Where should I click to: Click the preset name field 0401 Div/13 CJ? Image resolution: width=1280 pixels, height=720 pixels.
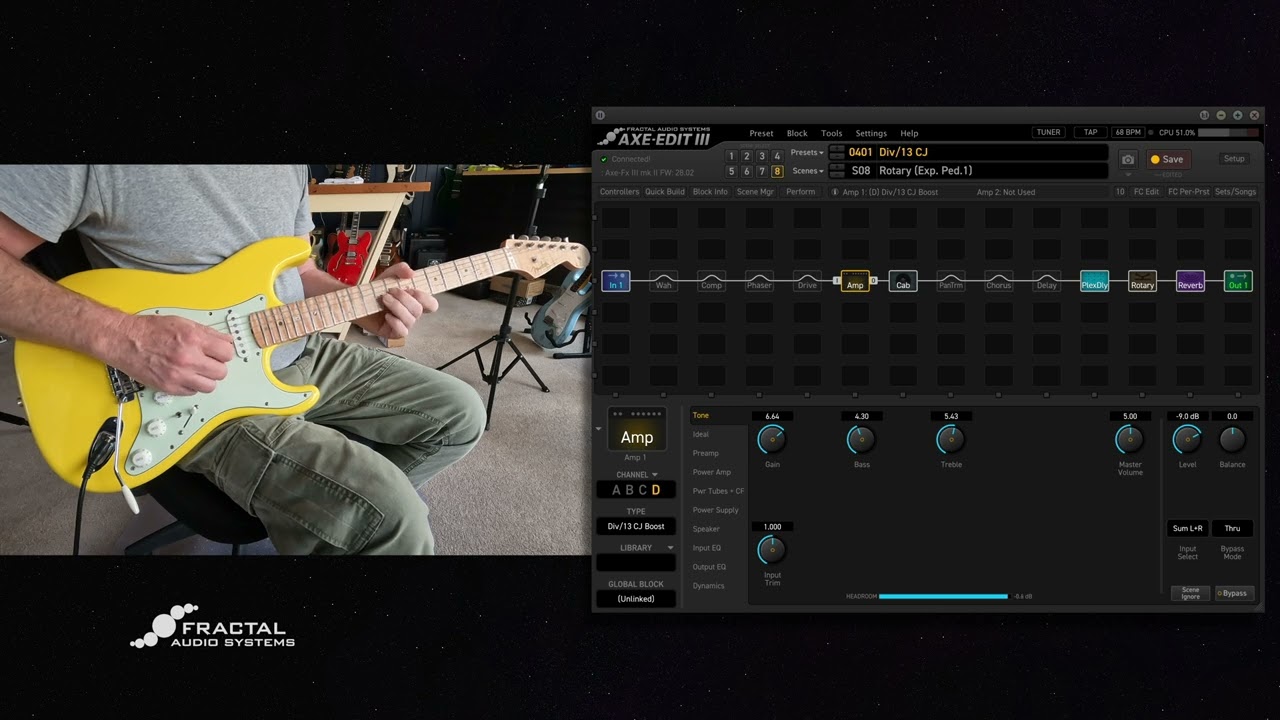pyautogui.click(x=976, y=152)
